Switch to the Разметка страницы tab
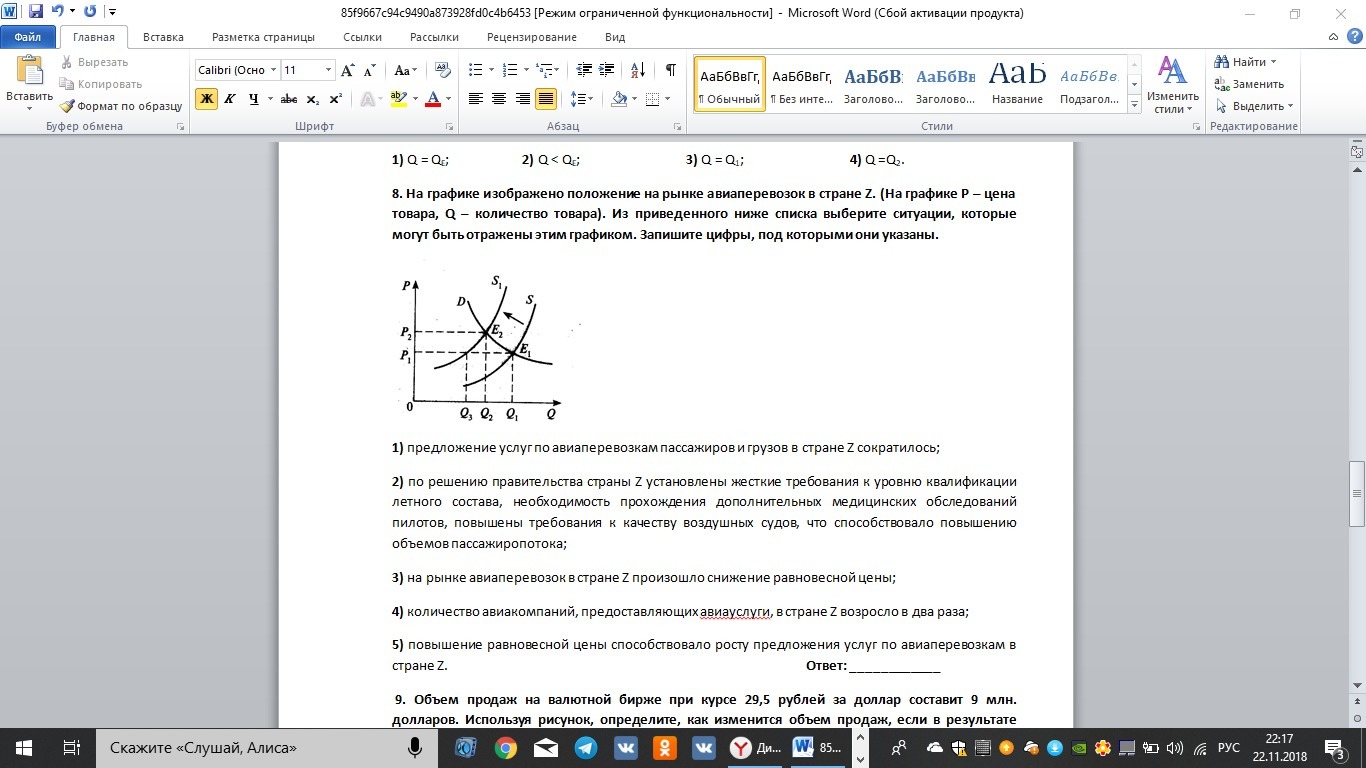The width and height of the screenshot is (1366, 768). tap(263, 37)
